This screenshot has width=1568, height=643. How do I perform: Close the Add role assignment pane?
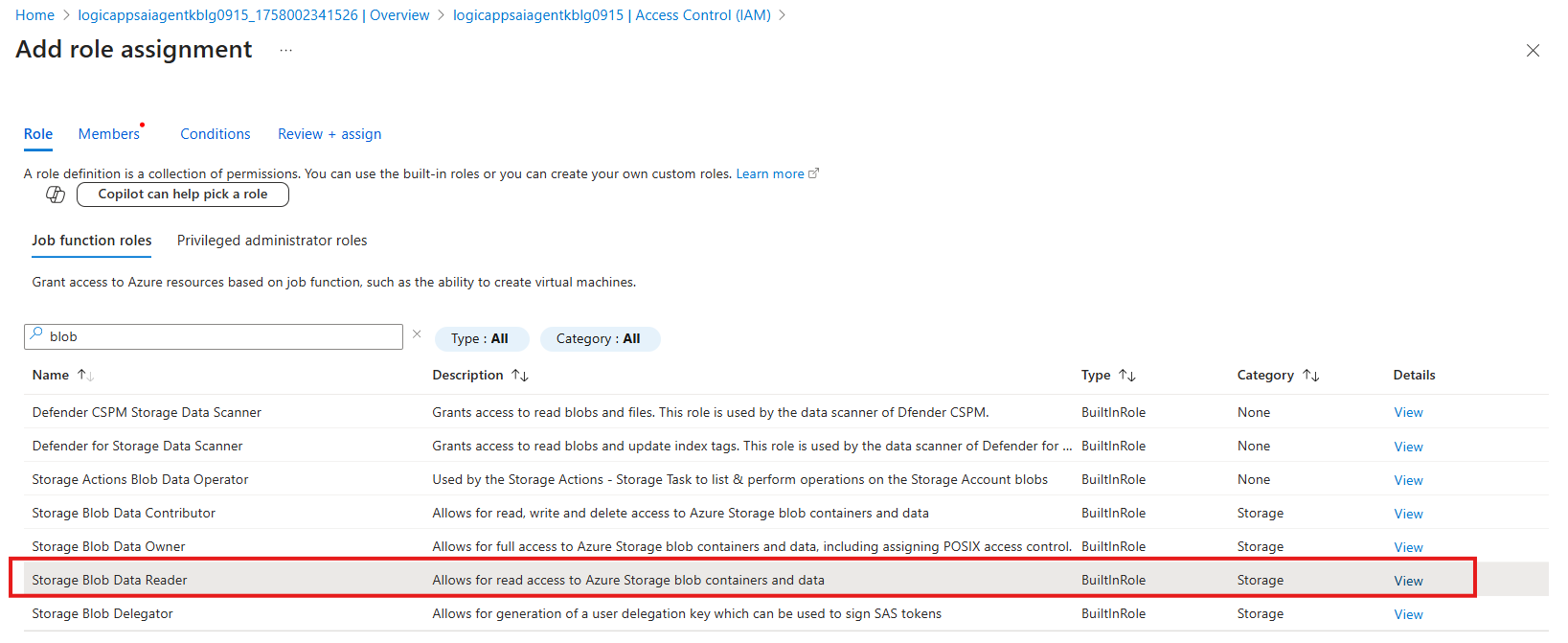coord(1533,51)
